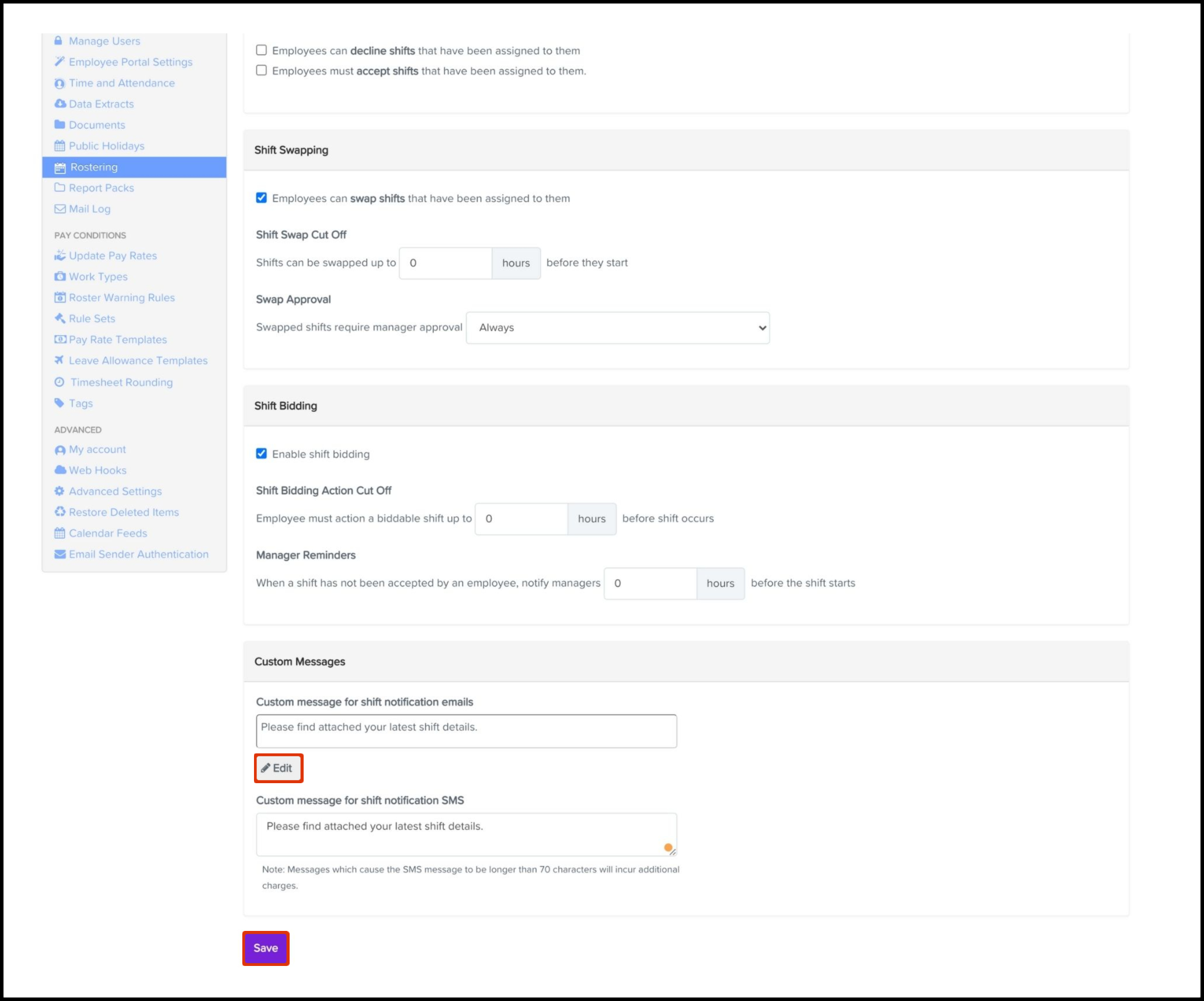1204x1001 pixels.
Task: Uncheck the swap shifts checkbox
Action: click(262, 198)
